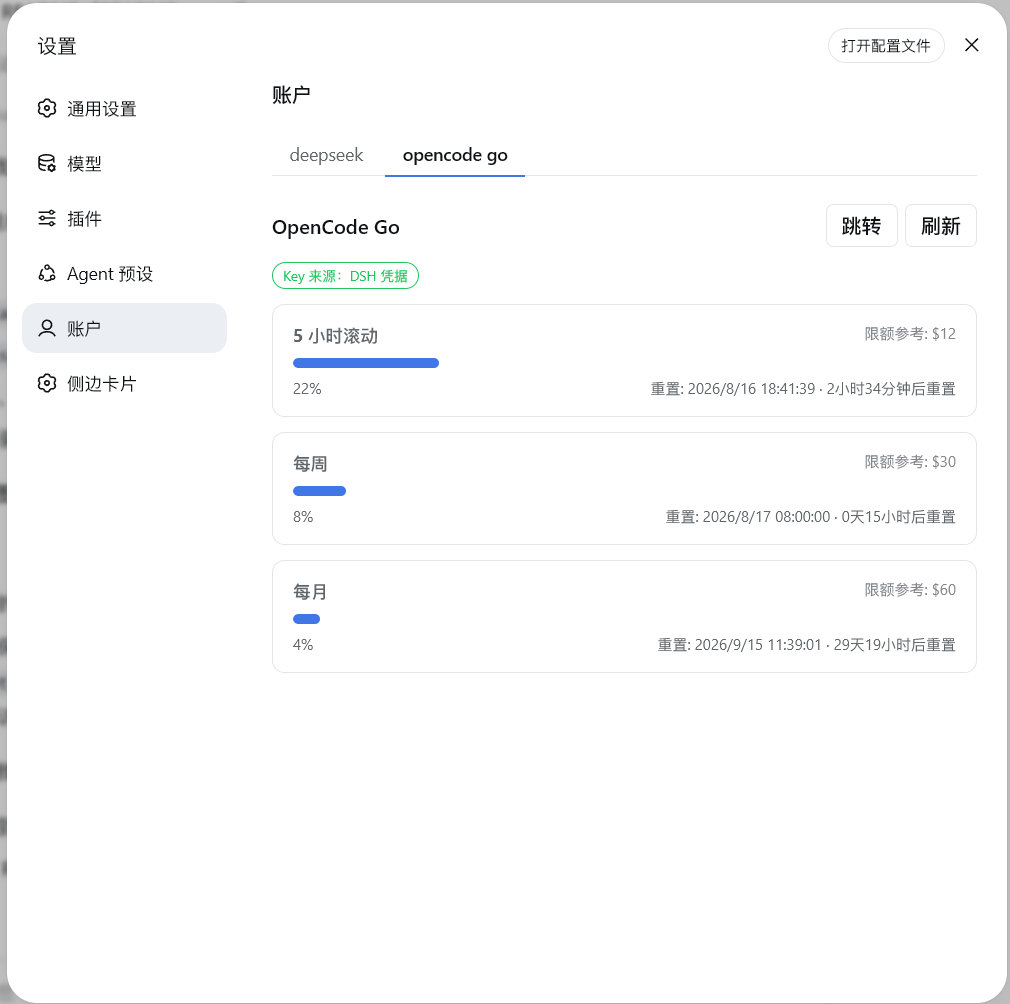Click the Agent 预设 icon
This screenshot has height=1004, width=1010.
pyautogui.click(x=47, y=274)
